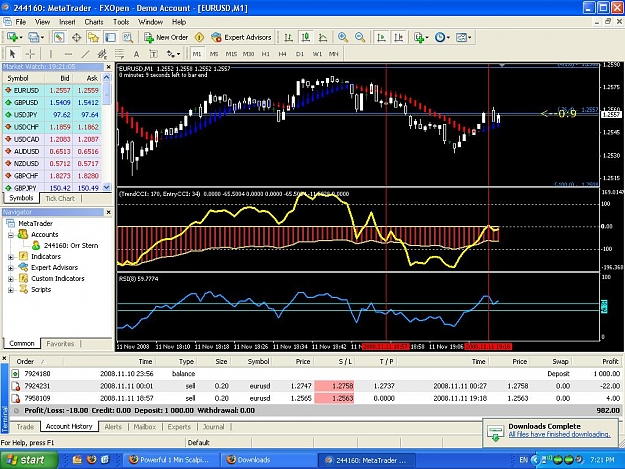Close the Market Watch panel
The width and height of the screenshot is (625, 469).
click(x=108, y=67)
